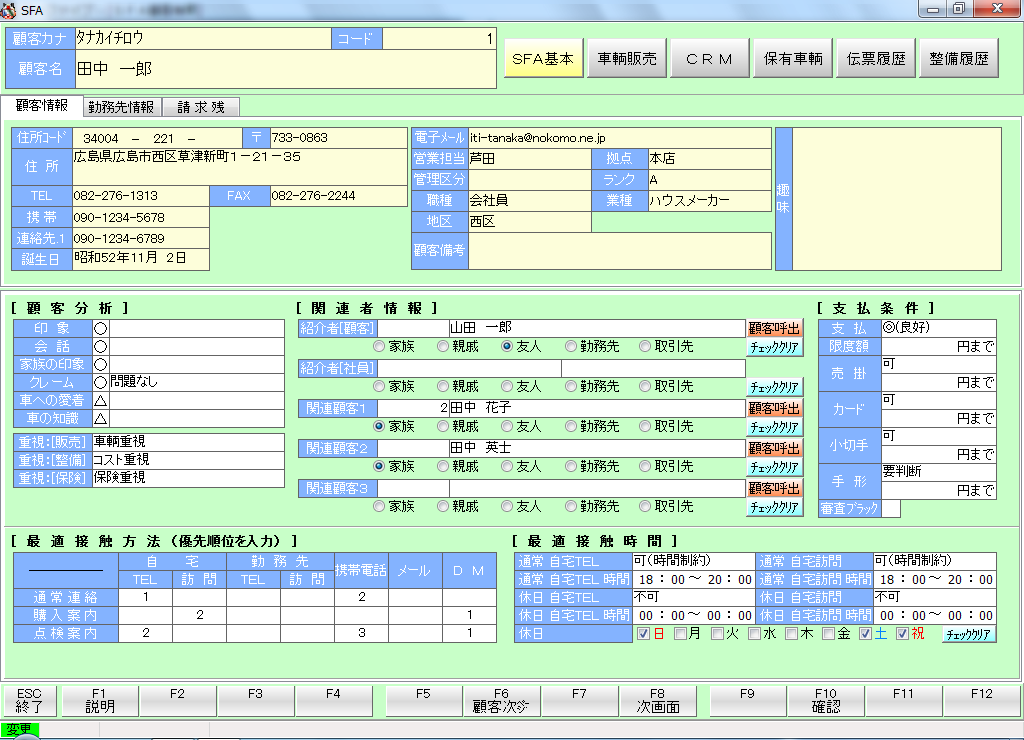Click the SFA app icon in title bar
This screenshot has height=740, width=1024.
pyautogui.click(x=8, y=10)
